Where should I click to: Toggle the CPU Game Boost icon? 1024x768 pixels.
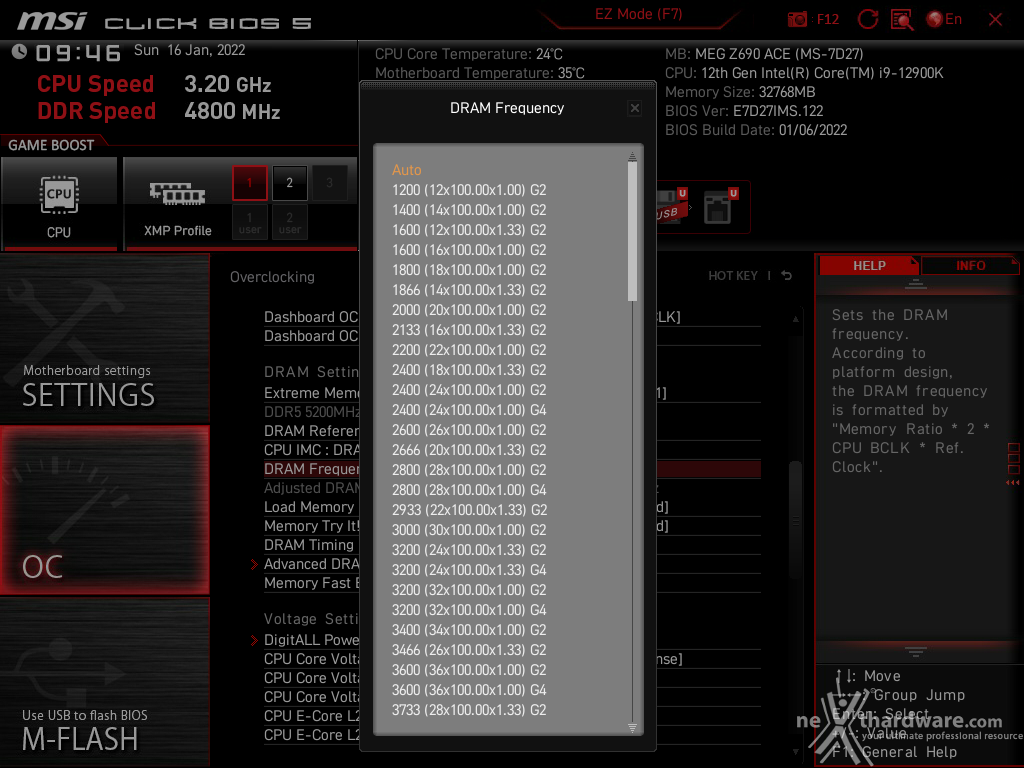coord(59,203)
